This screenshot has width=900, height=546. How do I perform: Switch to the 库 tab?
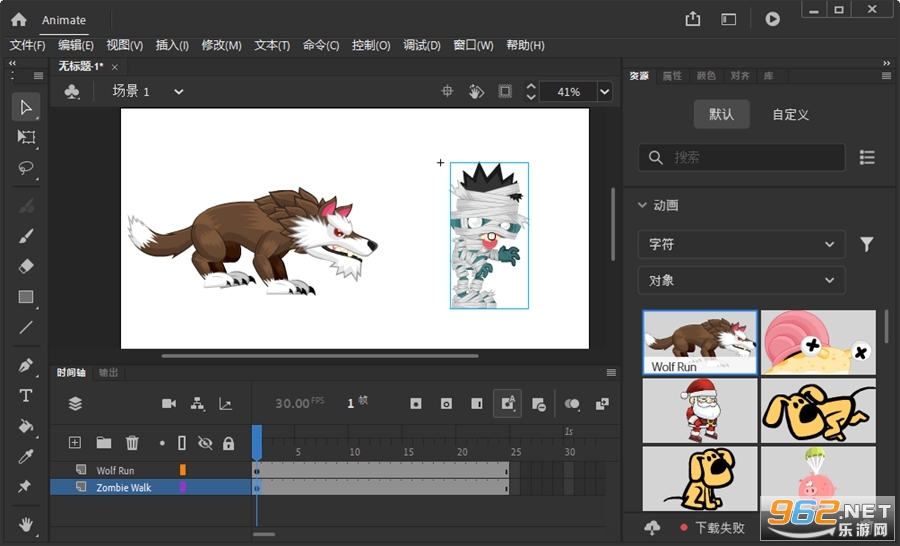click(x=769, y=76)
